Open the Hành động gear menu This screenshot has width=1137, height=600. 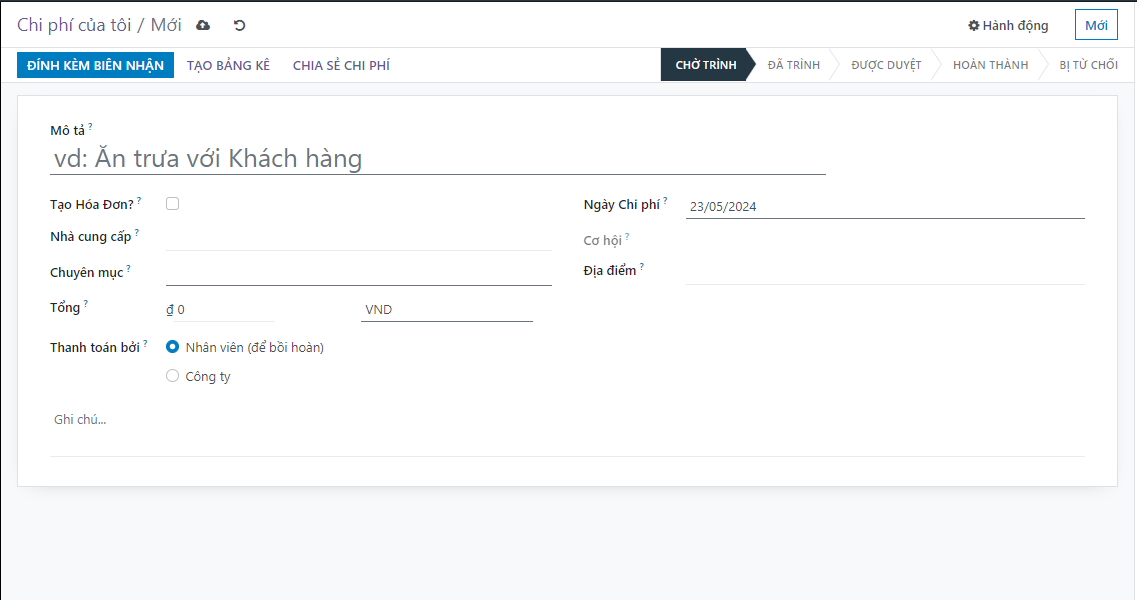1008,25
